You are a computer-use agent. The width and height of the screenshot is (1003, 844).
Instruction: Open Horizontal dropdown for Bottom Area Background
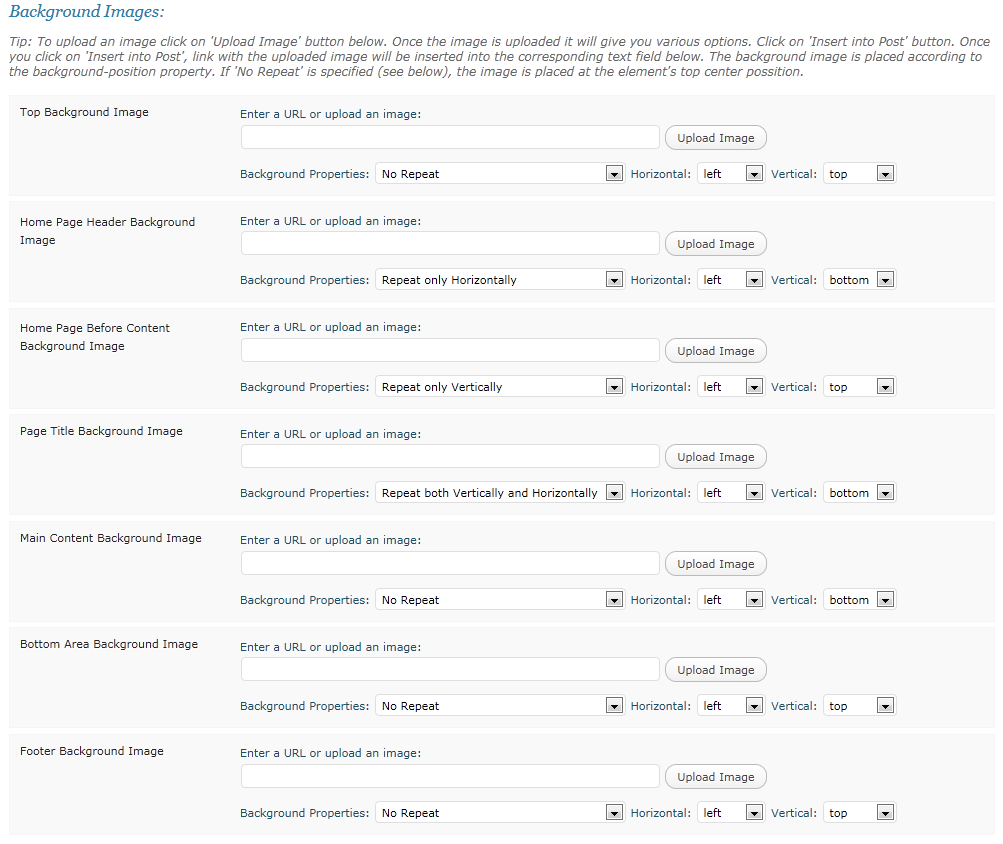pyautogui.click(x=731, y=706)
